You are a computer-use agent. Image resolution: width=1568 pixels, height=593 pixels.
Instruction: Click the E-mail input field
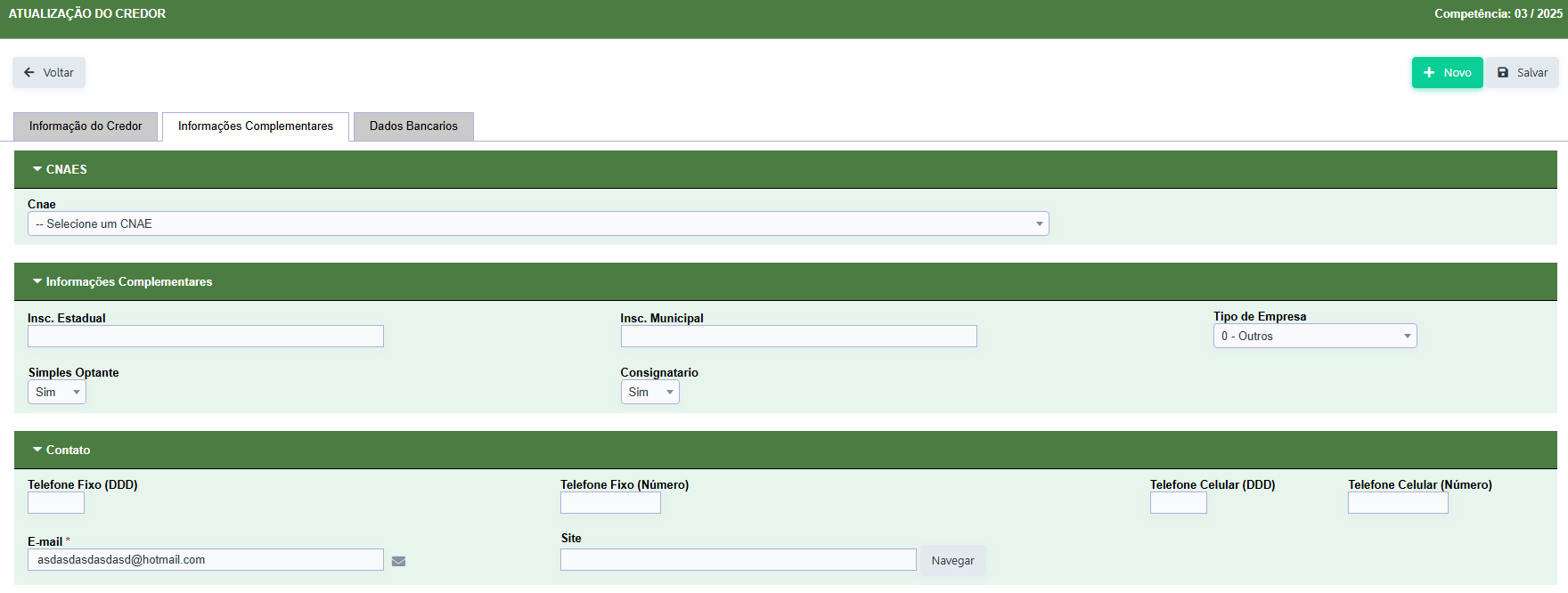[x=206, y=559]
